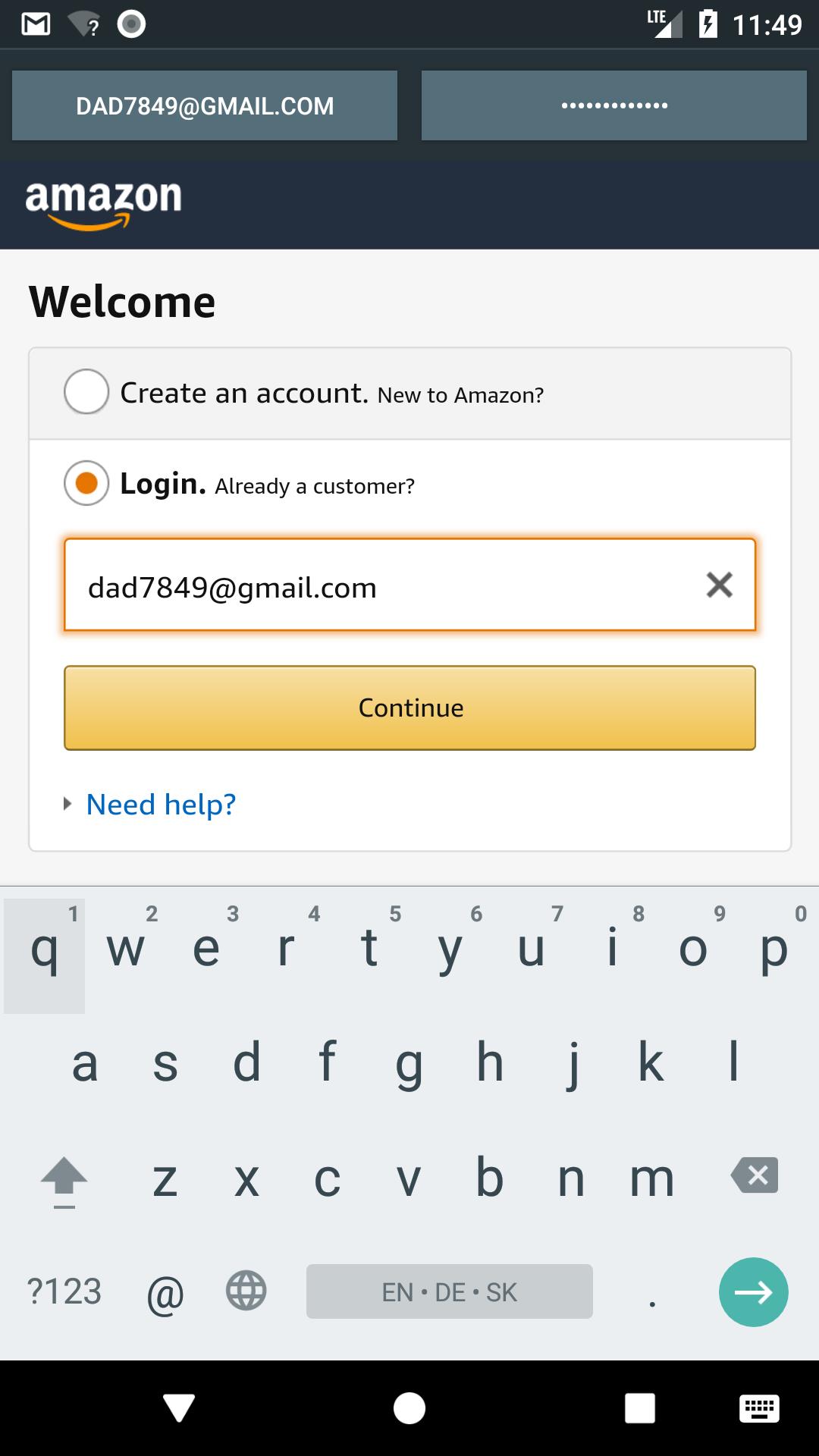Tap the masked password autofill button
Screen dimensions: 819x1456
click(x=613, y=105)
